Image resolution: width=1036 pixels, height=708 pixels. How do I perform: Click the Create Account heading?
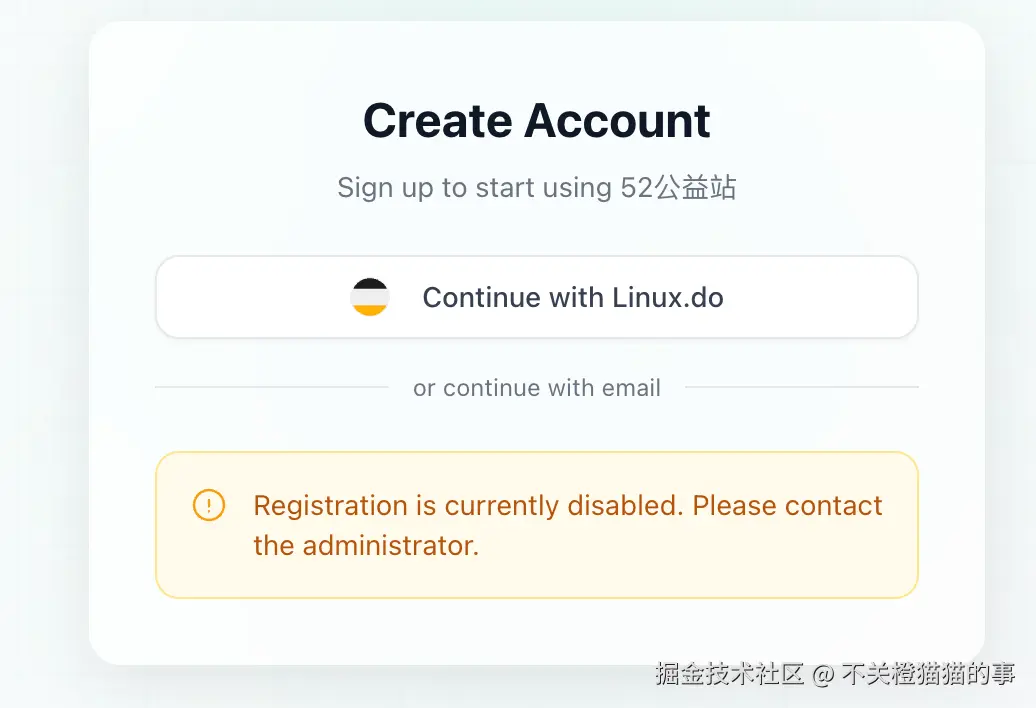coord(536,120)
